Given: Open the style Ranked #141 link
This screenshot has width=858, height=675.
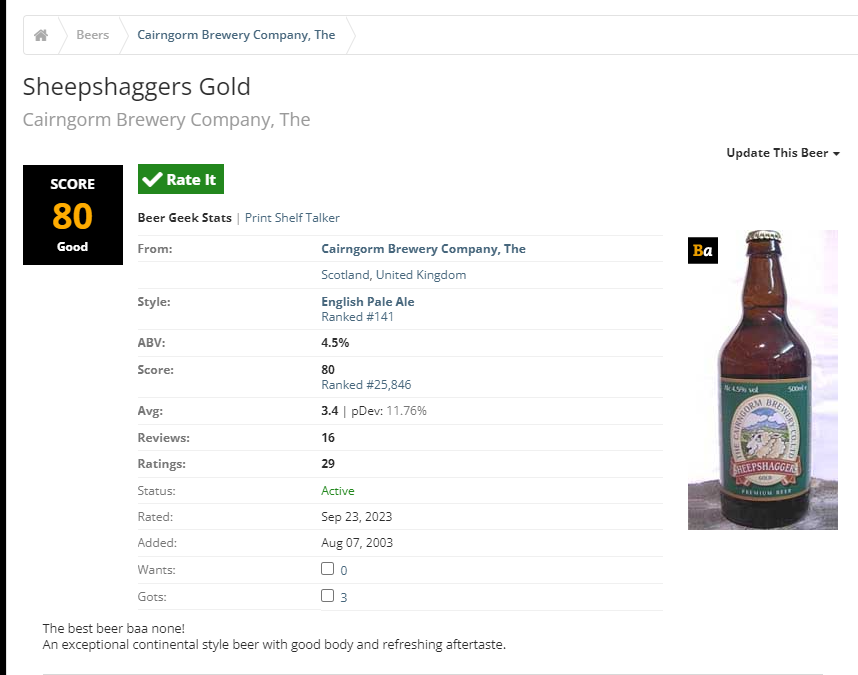Looking at the screenshot, I should coord(357,317).
